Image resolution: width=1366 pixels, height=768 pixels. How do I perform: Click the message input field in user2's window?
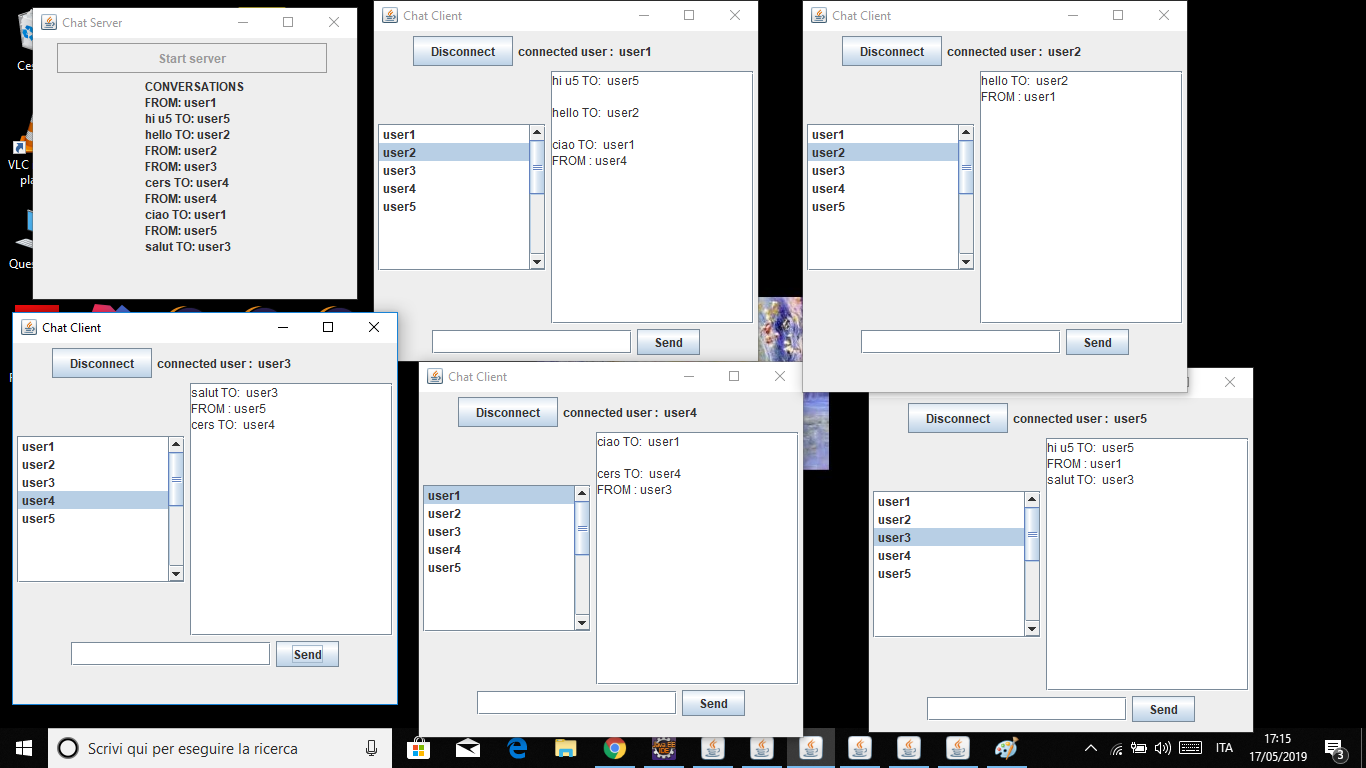pyautogui.click(x=960, y=341)
